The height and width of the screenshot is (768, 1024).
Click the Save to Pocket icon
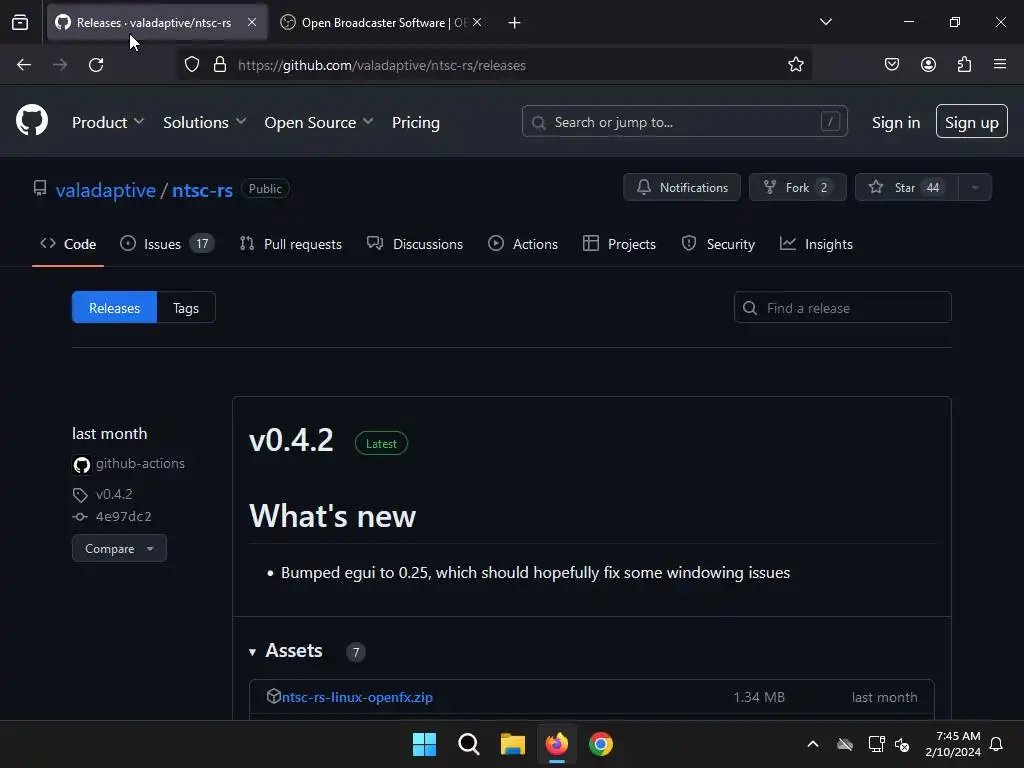[x=892, y=65]
